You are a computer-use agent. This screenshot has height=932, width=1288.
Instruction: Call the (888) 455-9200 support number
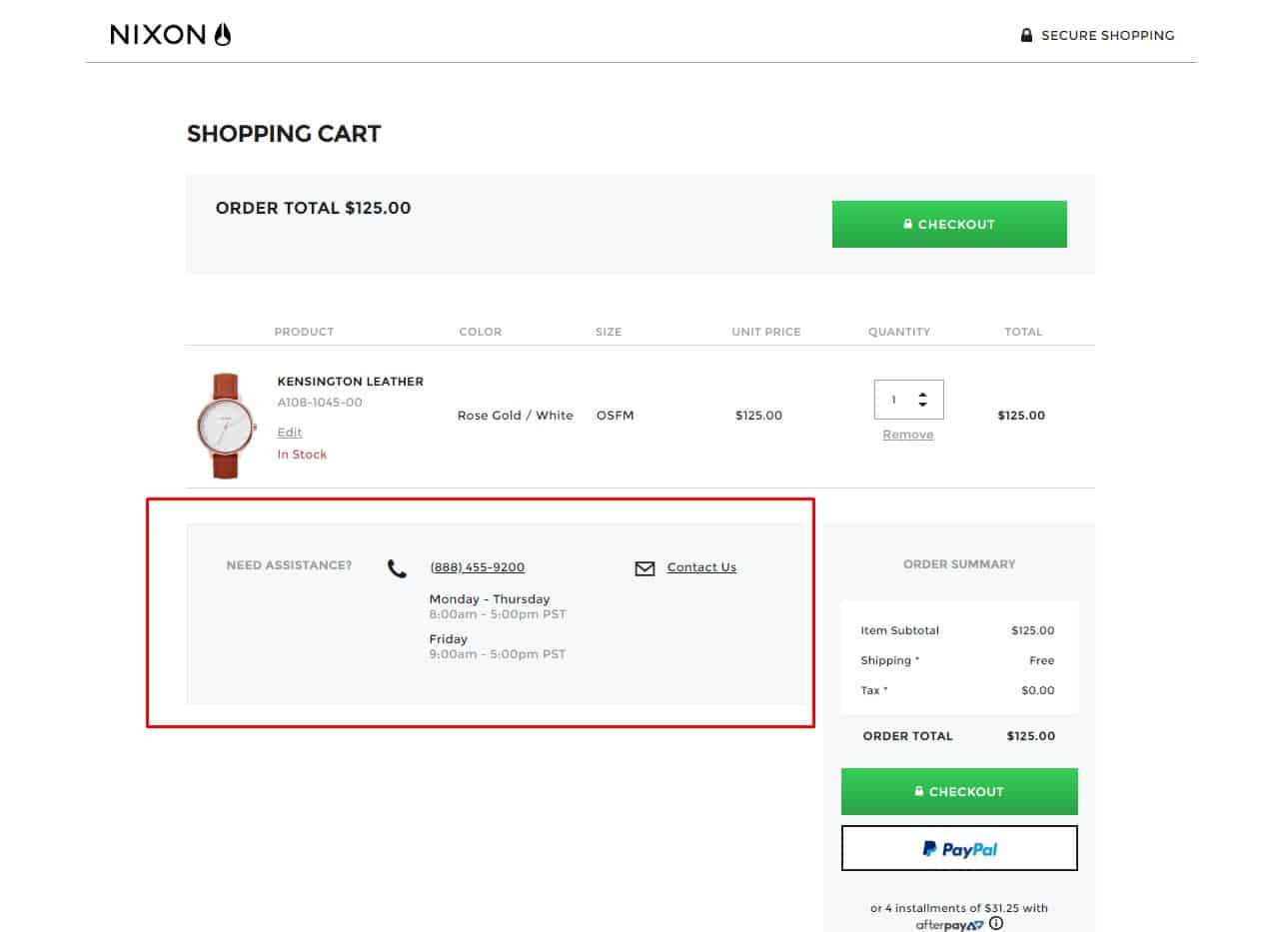coord(477,566)
